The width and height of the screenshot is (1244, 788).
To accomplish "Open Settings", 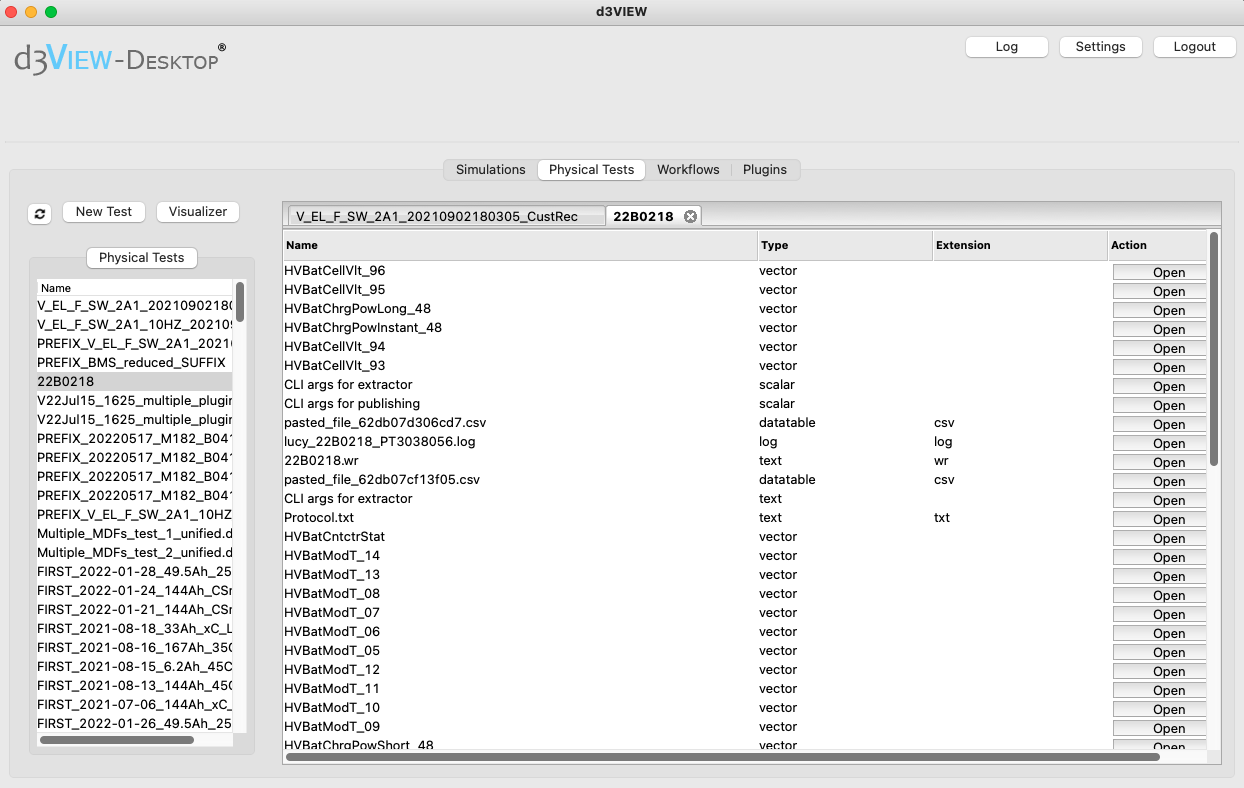I will click(x=1100, y=47).
